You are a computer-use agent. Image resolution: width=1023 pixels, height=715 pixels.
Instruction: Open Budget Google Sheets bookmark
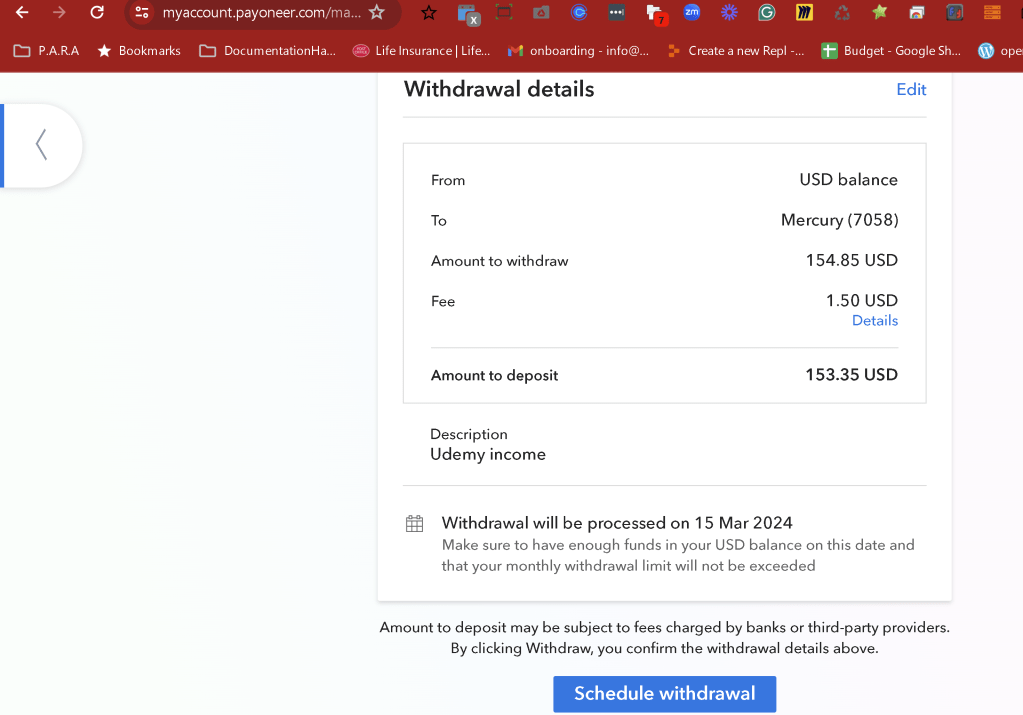891,51
